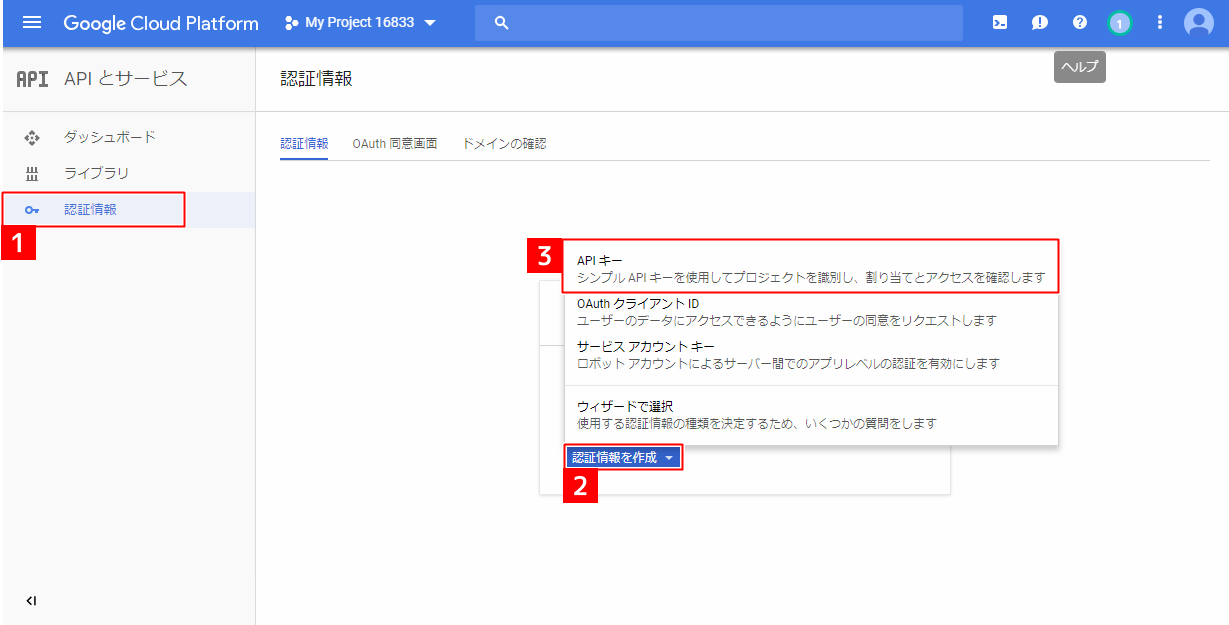Screen dimensions: 1229x625
Task: Open the three-dot settings menu
Action: coord(1160,22)
